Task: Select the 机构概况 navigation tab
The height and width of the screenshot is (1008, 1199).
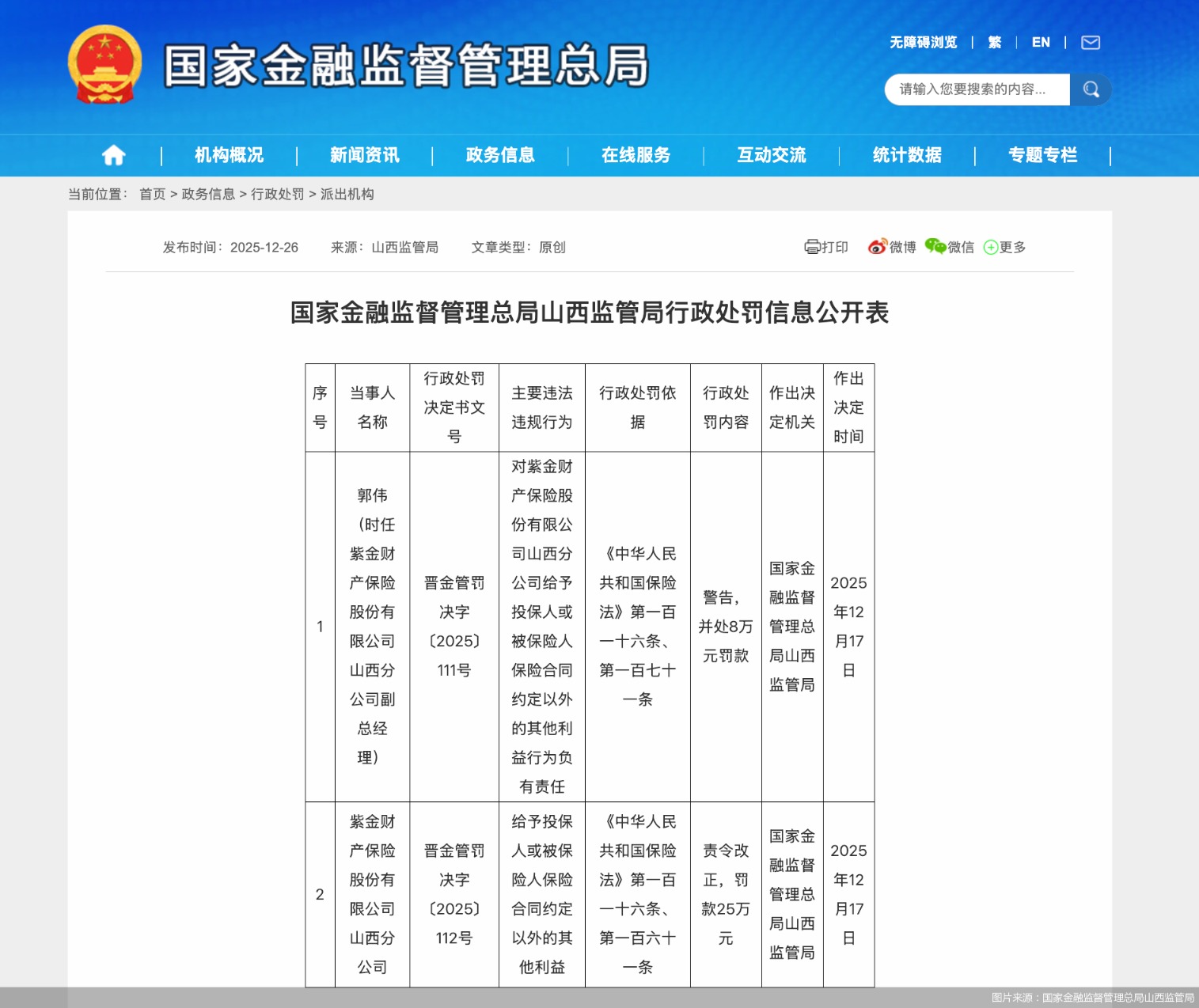Action: click(x=228, y=155)
